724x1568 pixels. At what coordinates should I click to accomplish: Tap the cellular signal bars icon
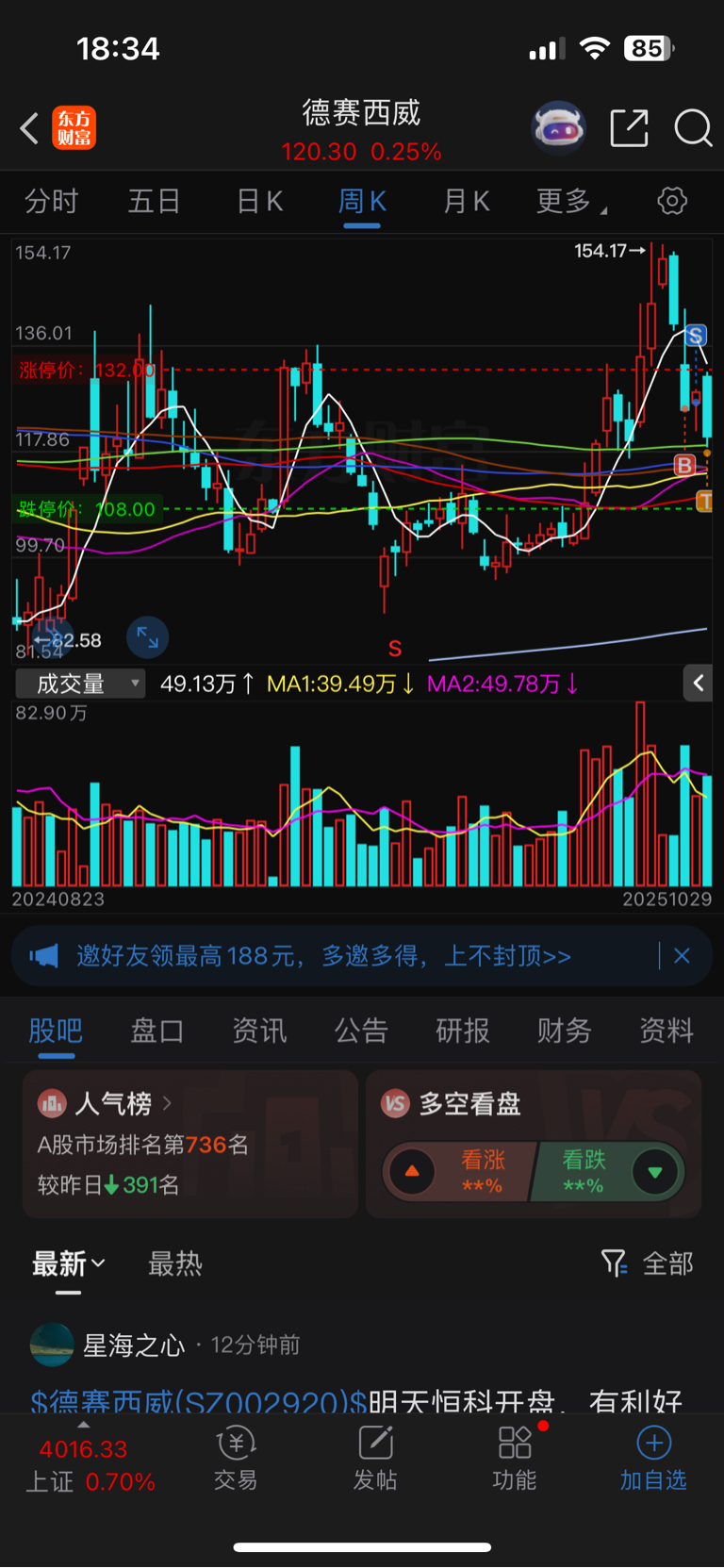(x=547, y=48)
